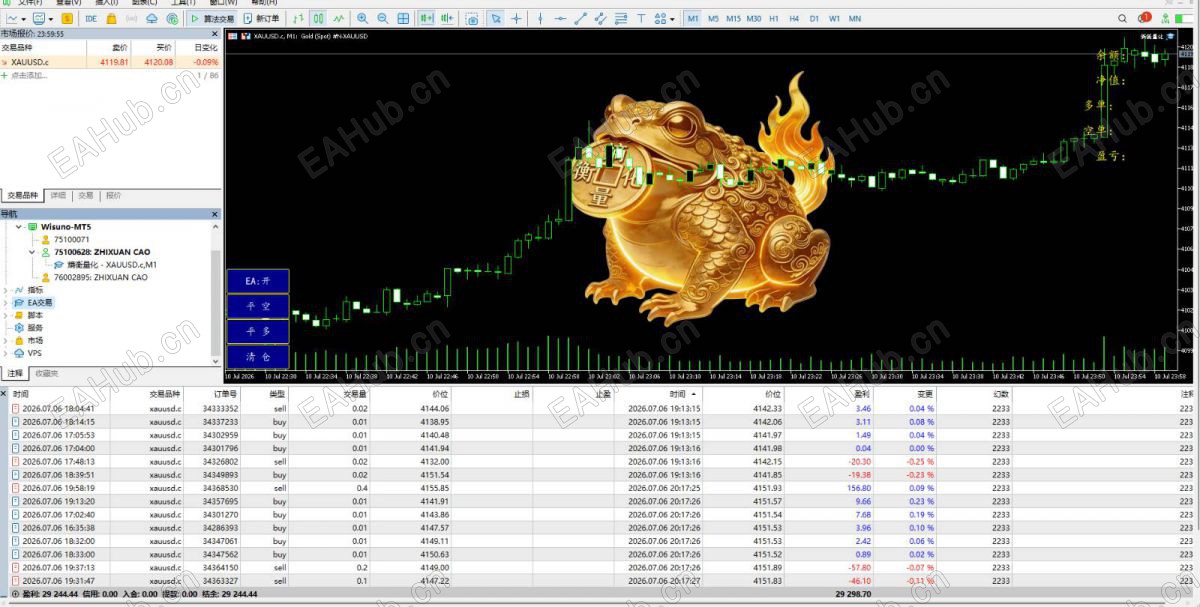
Task: Switch to D1 timeframe
Action: point(814,18)
